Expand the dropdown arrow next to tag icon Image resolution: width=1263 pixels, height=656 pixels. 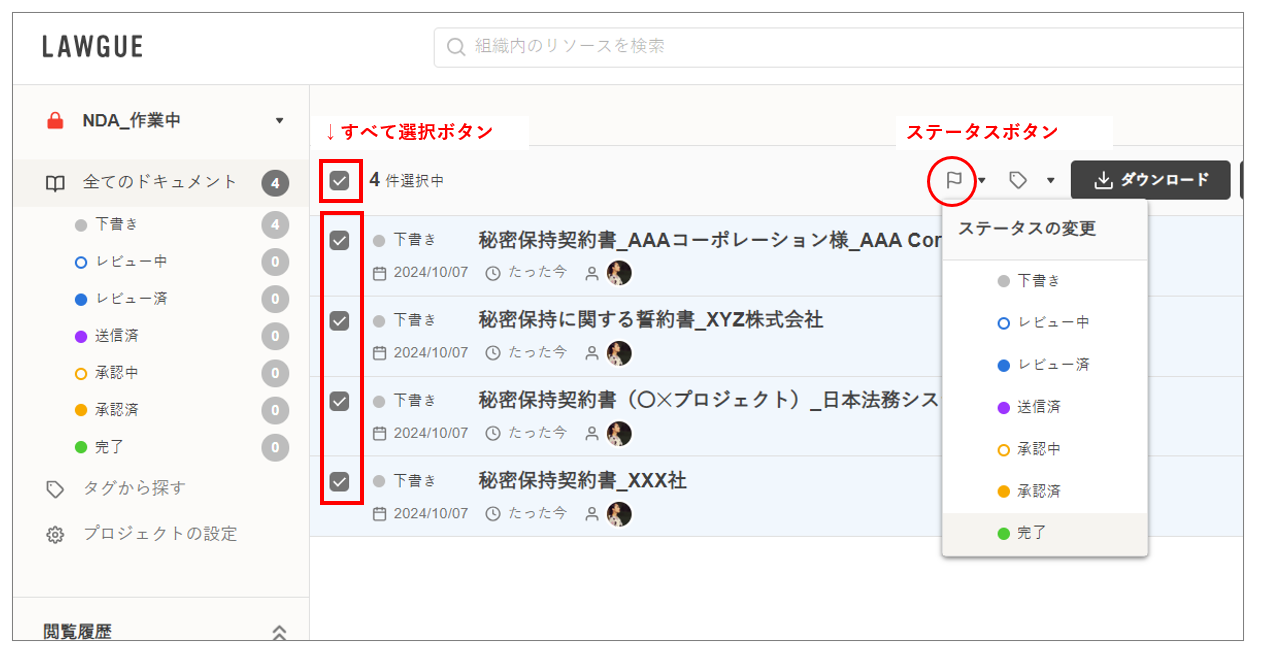click(x=1050, y=181)
